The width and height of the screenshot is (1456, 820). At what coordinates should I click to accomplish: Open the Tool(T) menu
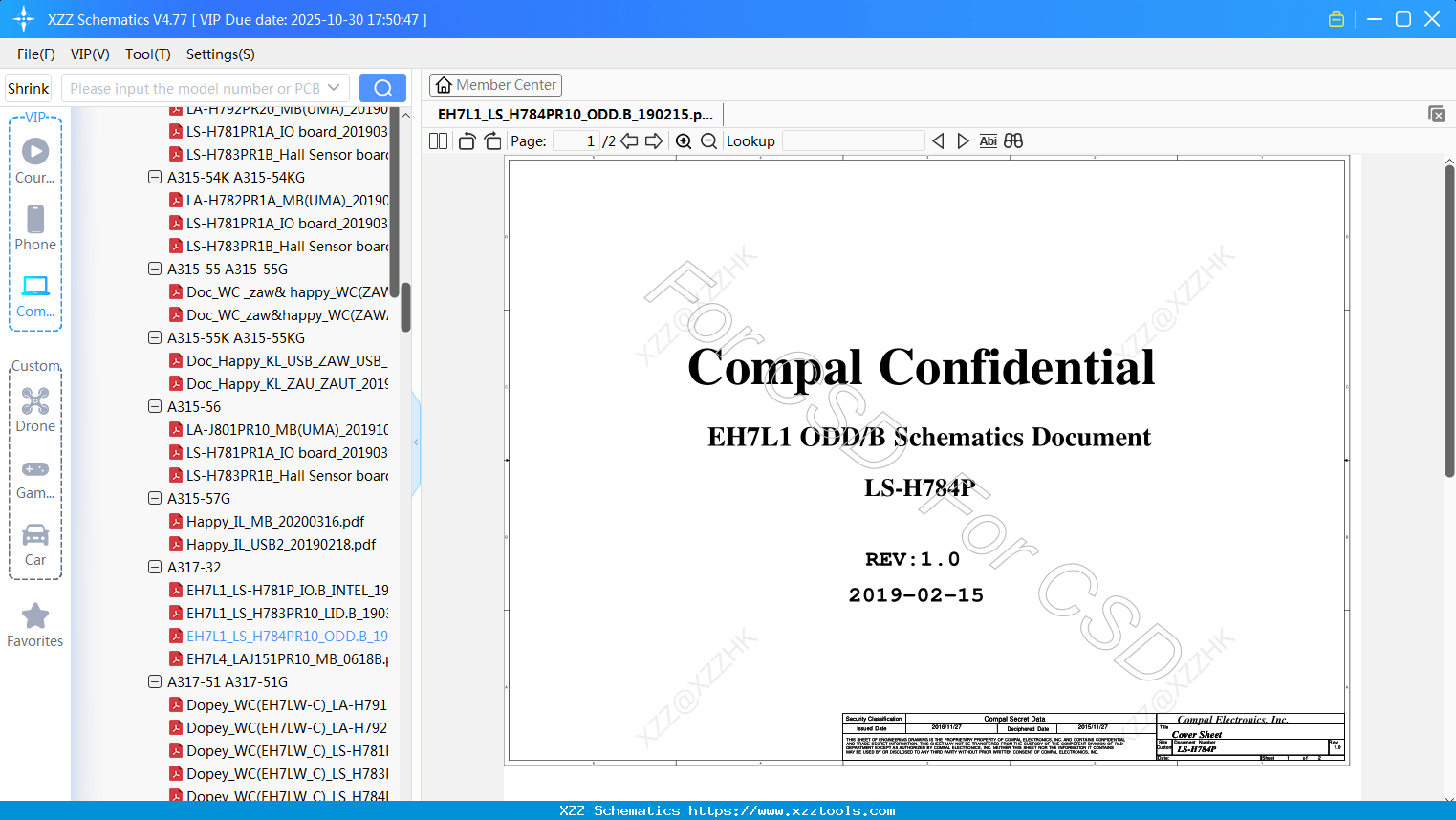pos(148,54)
